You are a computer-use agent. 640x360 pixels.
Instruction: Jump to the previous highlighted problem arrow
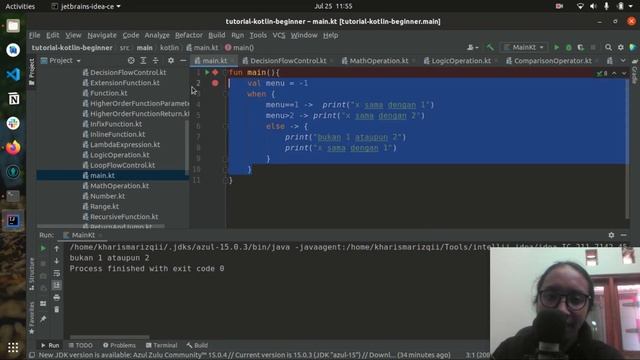614,73
